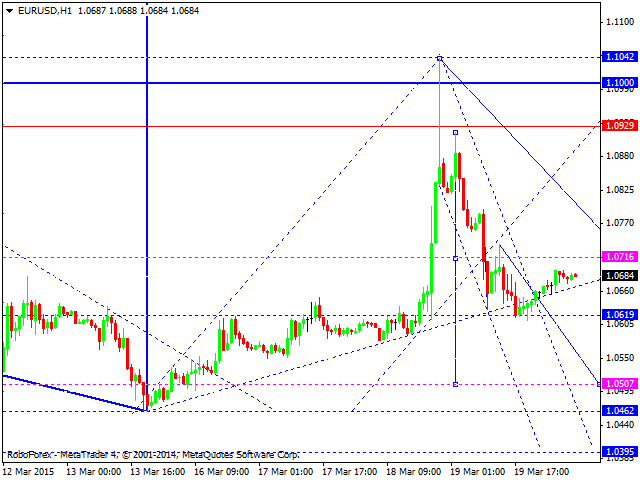Select the 1.0619 price level label

click(x=620, y=315)
